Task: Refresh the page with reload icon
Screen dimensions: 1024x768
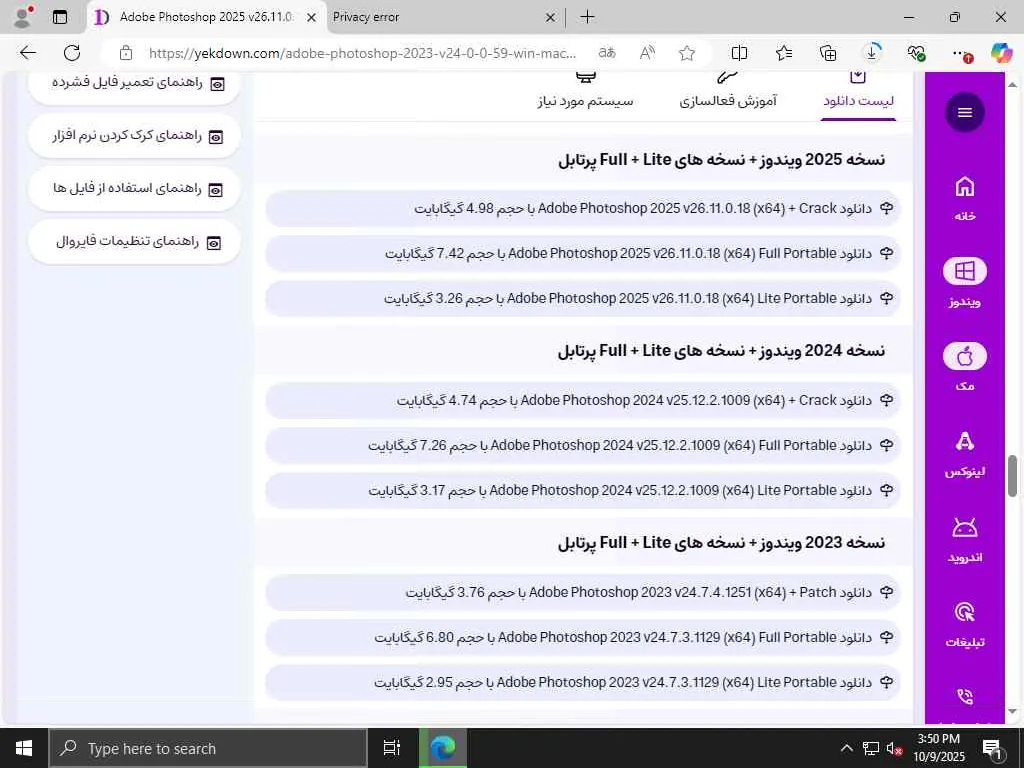Action: [x=72, y=53]
